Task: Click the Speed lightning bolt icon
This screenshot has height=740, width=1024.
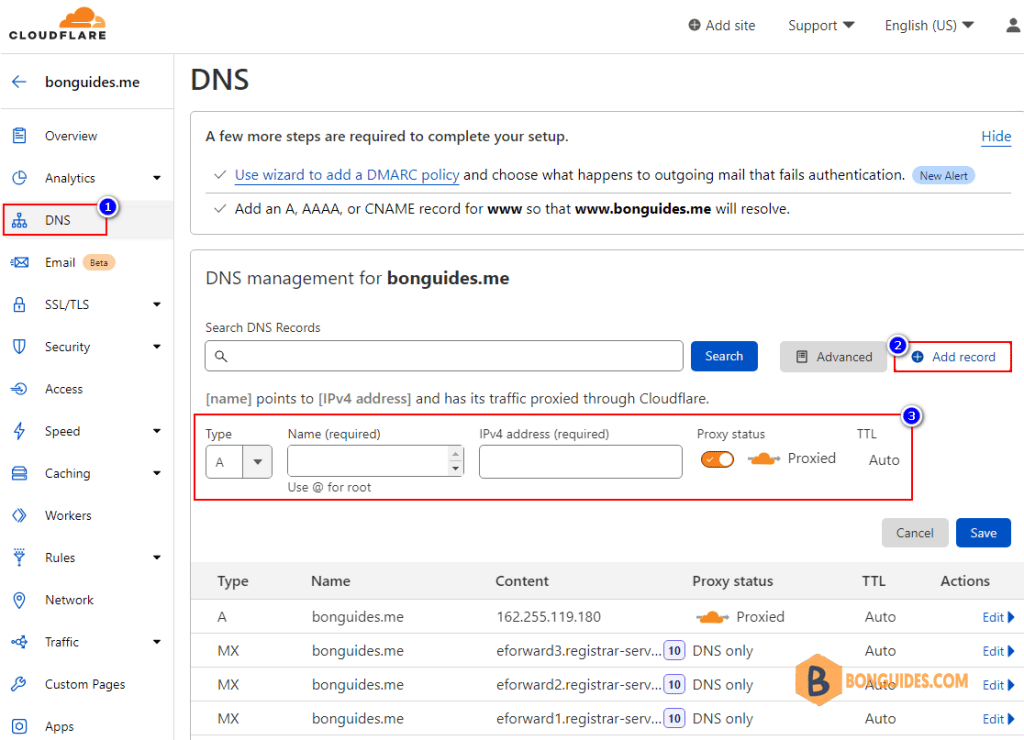Action: click(x=20, y=431)
